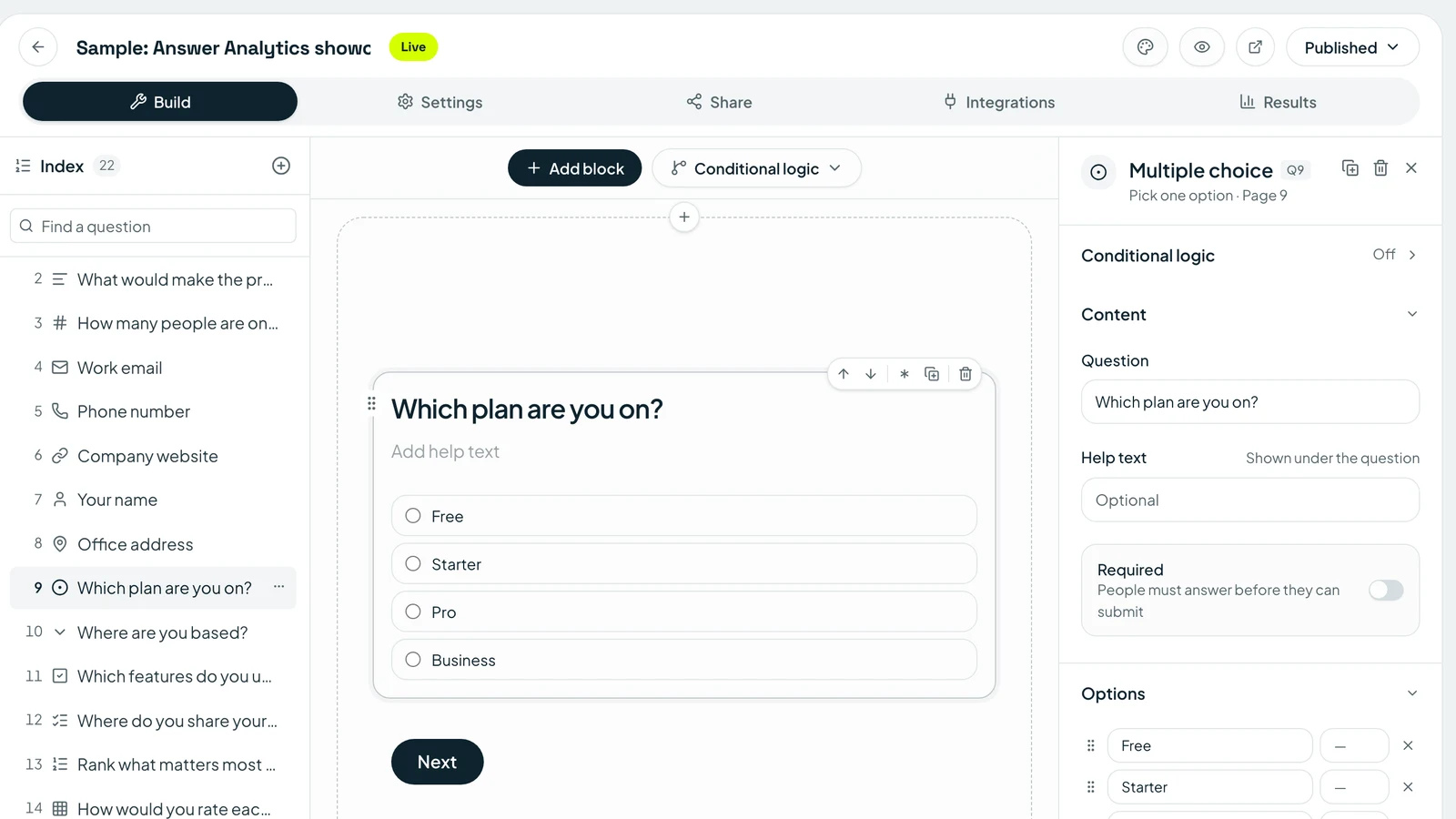The image size is (1456, 819).
Task: Select 'What would make the pr...' question
Action: pyautogui.click(x=153, y=279)
